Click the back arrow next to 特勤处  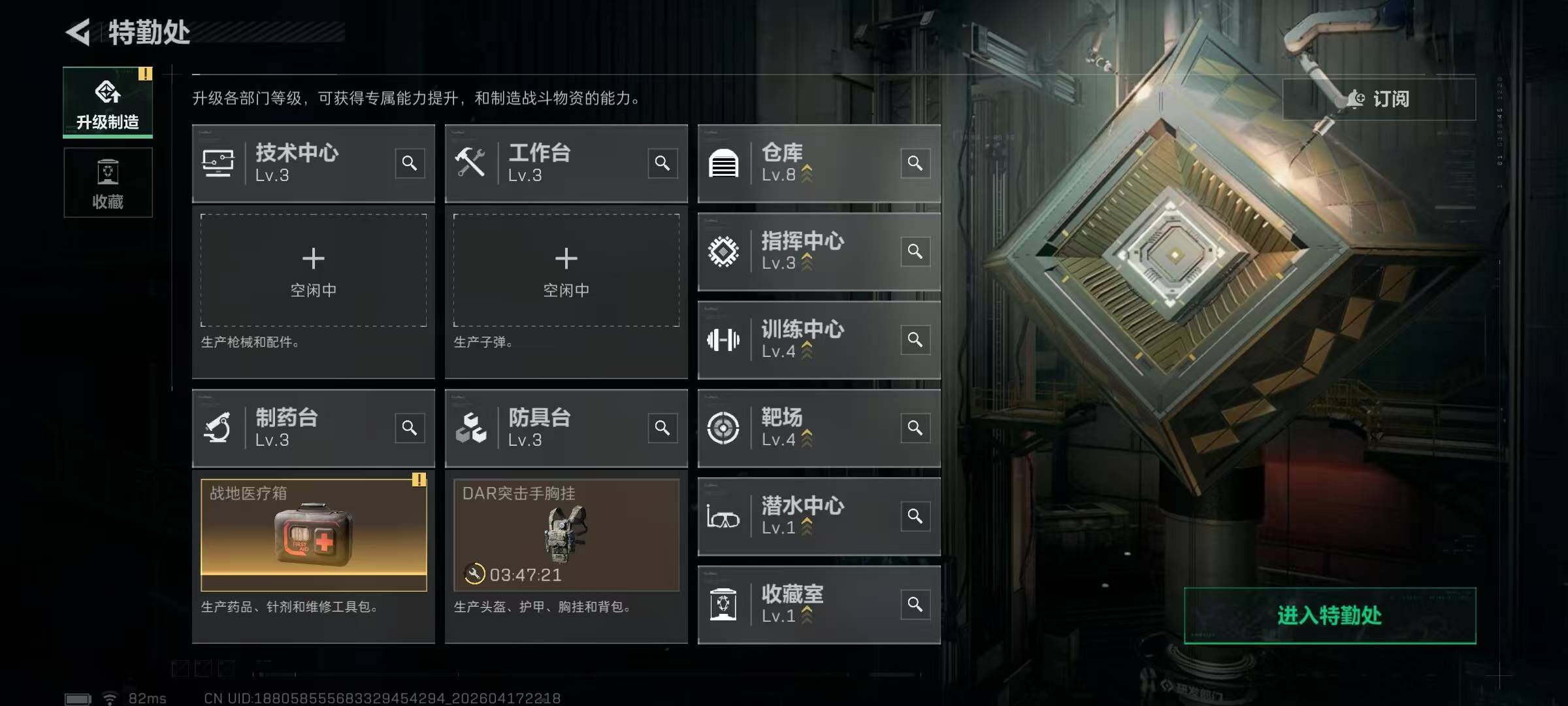pyautogui.click(x=78, y=32)
